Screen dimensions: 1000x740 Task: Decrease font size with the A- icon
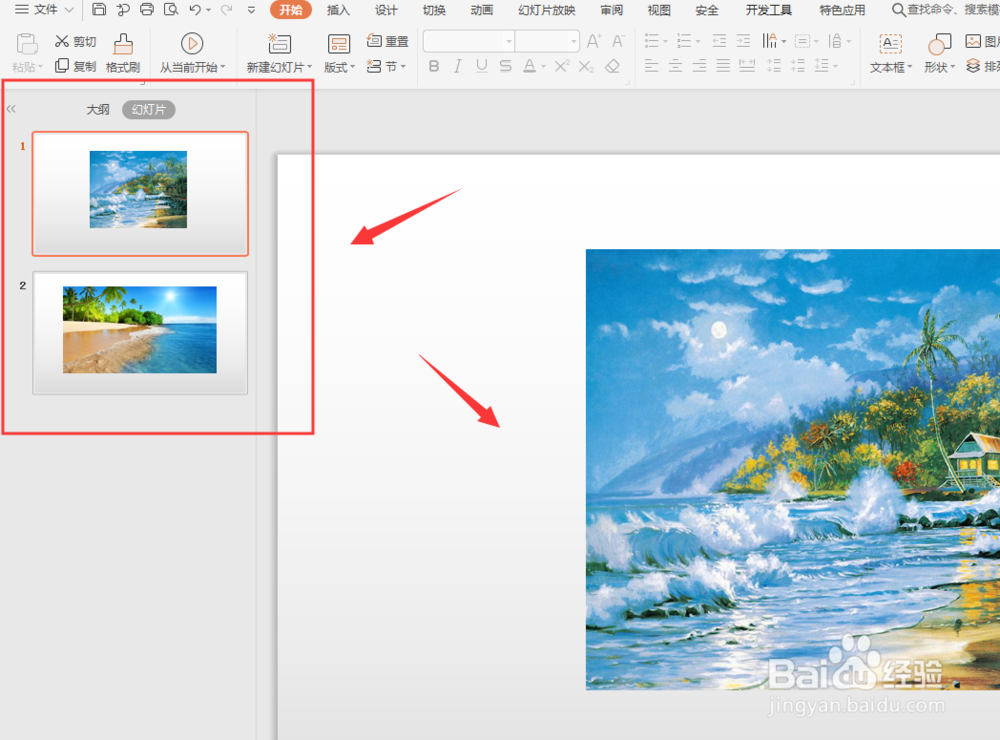pyautogui.click(x=618, y=41)
